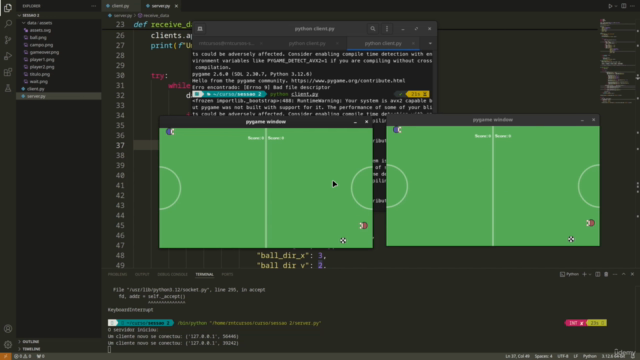Switch to the OUTPUT panel tab
The image size is (640, 360).
pyautogui.click(x=142, y=274)
